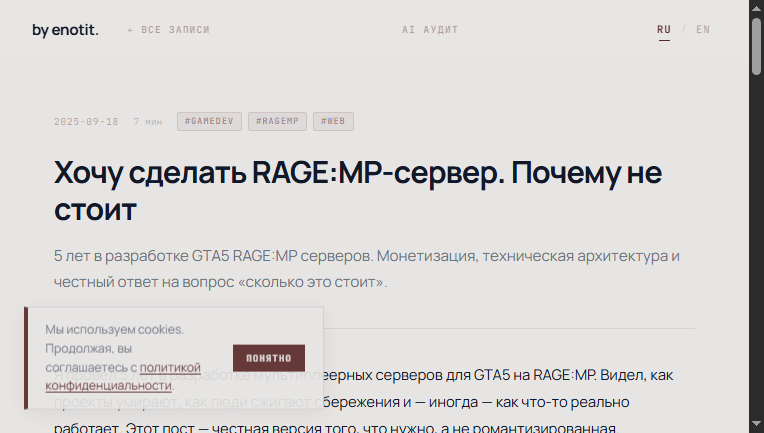The image size is (764, 433).
Task: Click the '7 мин' reading time label
Action: click(147, 122)
